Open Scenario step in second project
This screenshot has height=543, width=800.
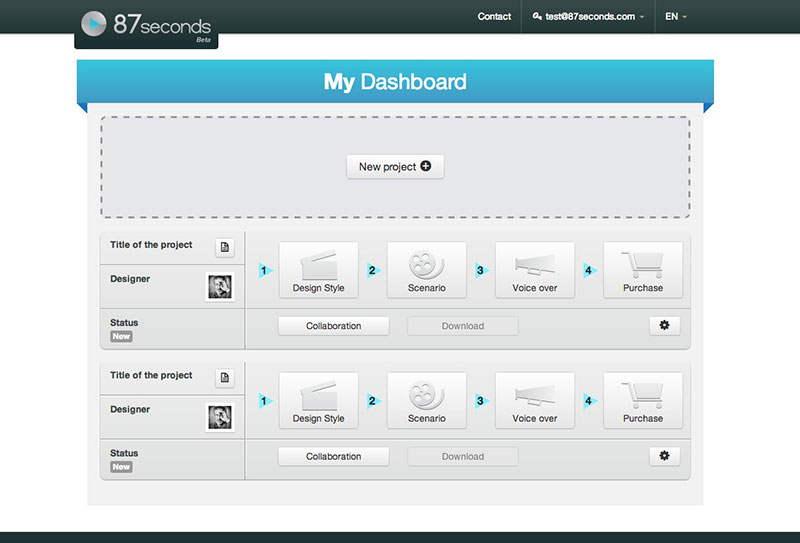(427, 400)
